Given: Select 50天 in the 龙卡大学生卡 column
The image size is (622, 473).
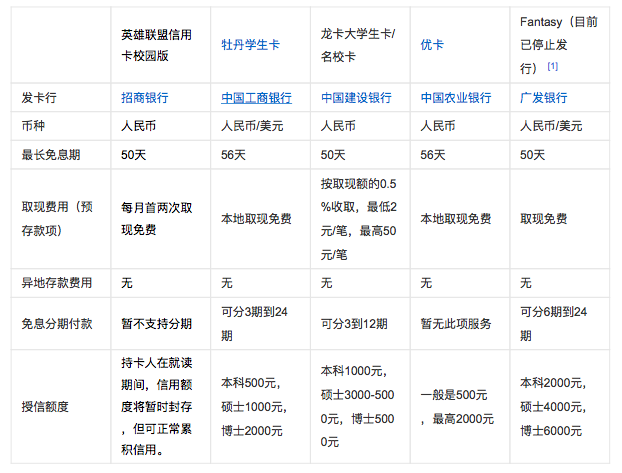Looking at the screenshot, I should (333, 155).
